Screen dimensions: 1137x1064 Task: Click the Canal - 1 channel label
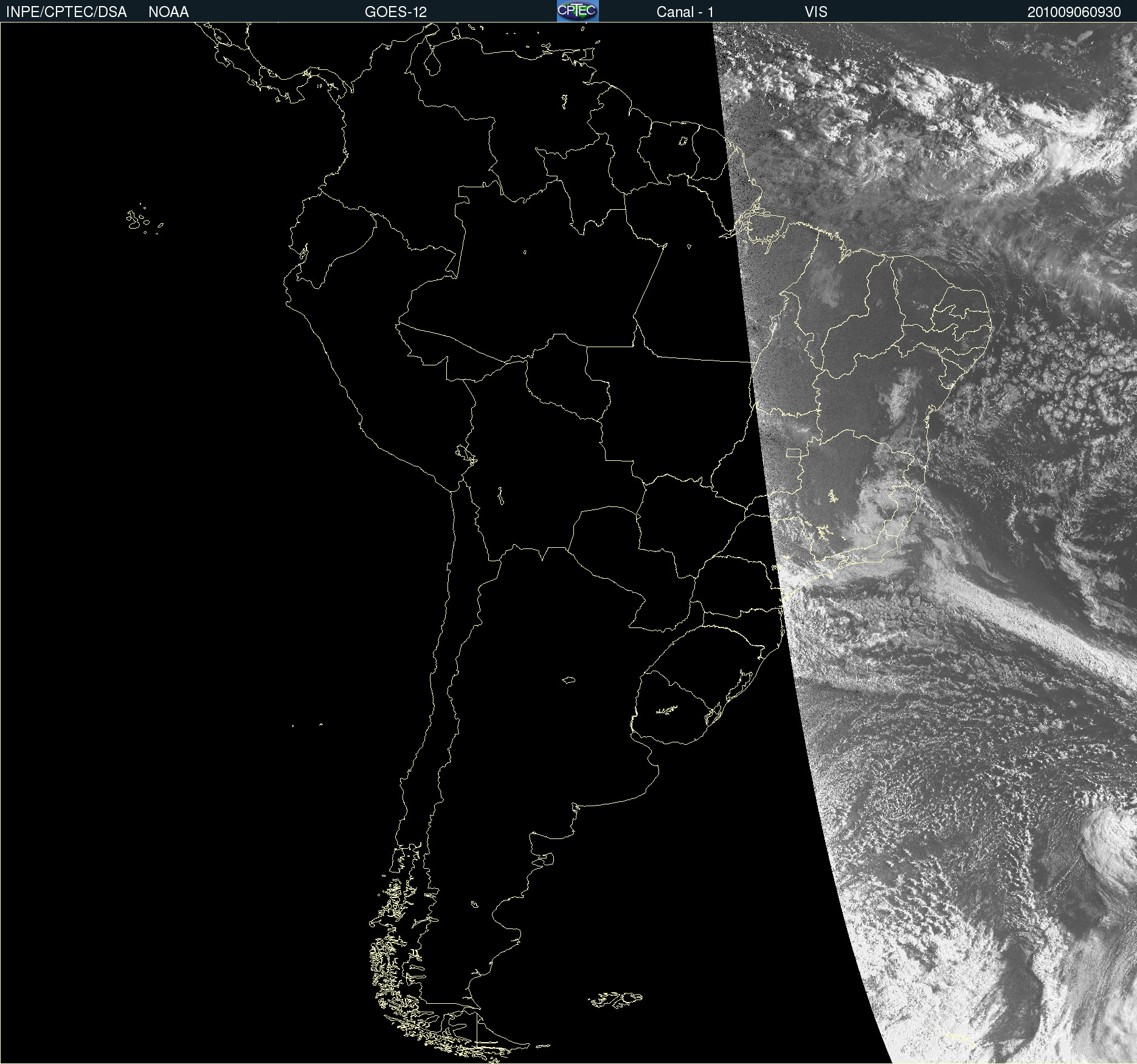(x=685, y=12)
